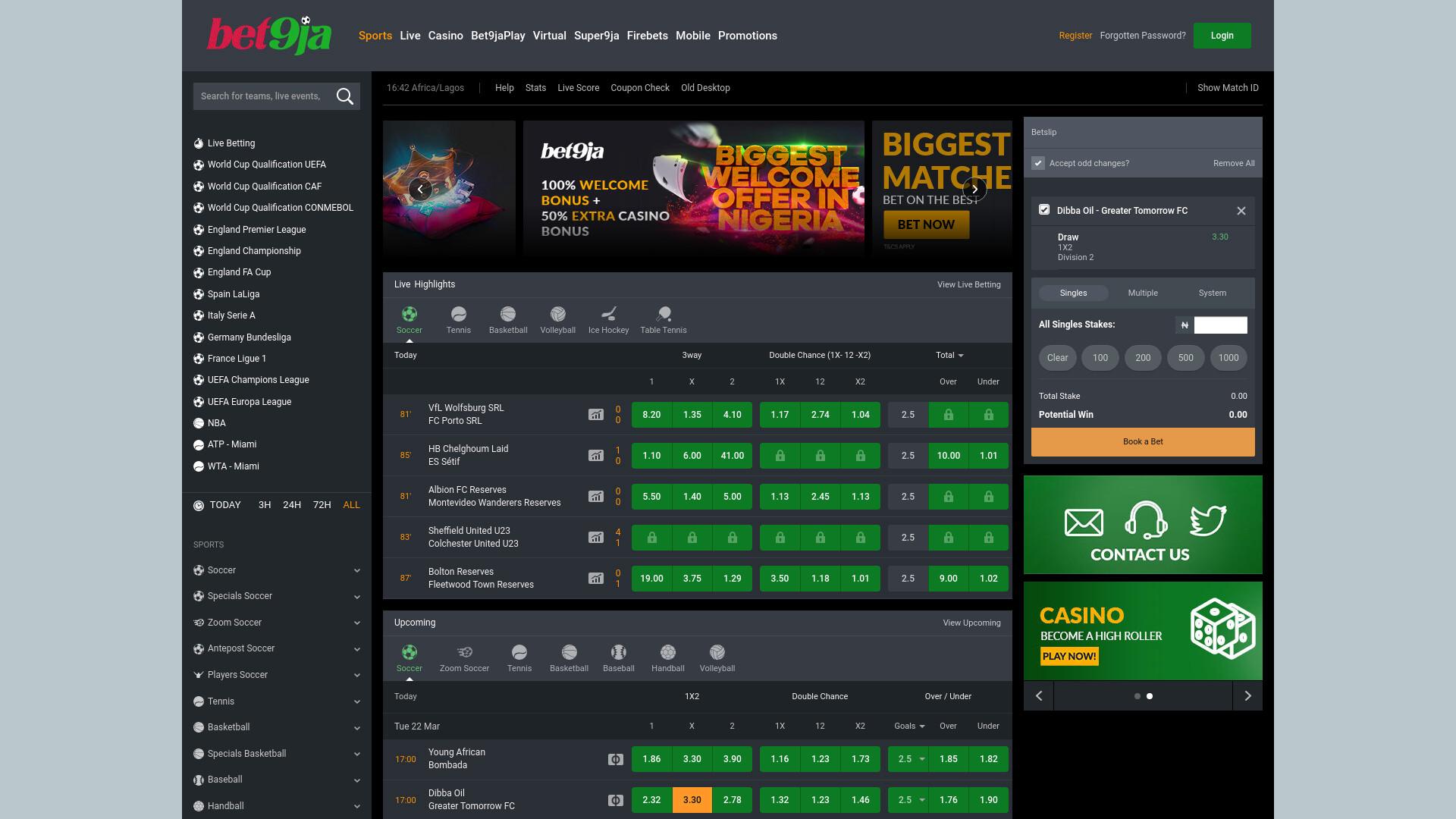The image size is (1456, 819).
Task: Filter events to next 72H
Action: pos(322,505)
